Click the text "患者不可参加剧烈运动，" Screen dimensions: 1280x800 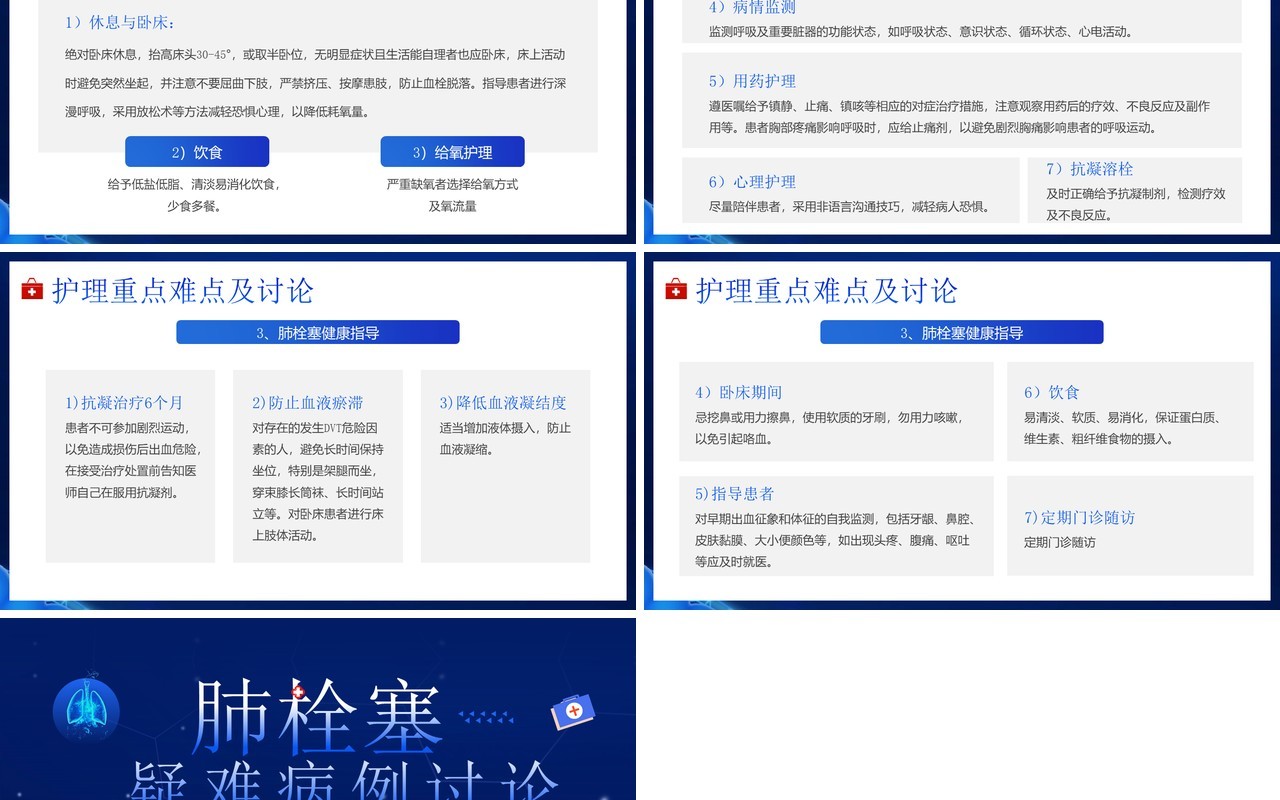tap(125, 428)
